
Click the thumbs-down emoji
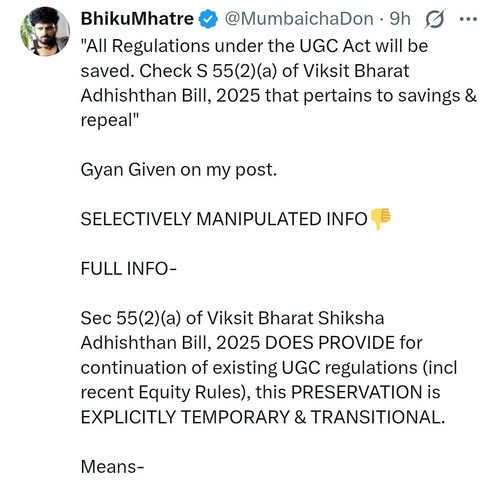[380, 219]
